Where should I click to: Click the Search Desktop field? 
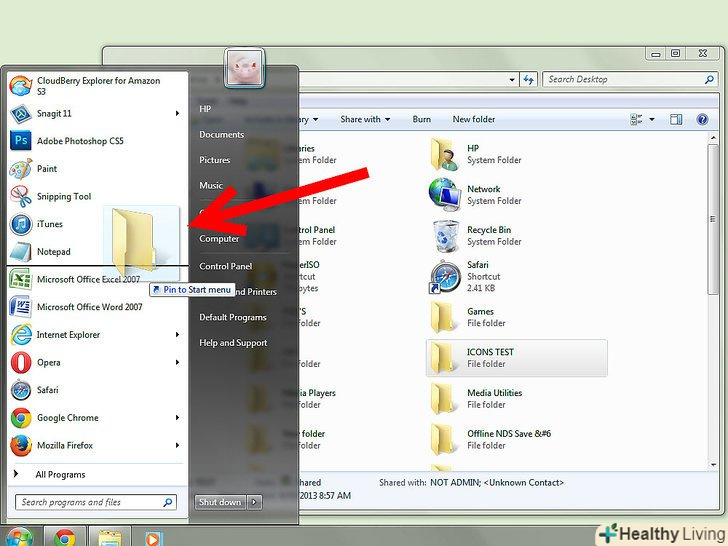point(630,79)
